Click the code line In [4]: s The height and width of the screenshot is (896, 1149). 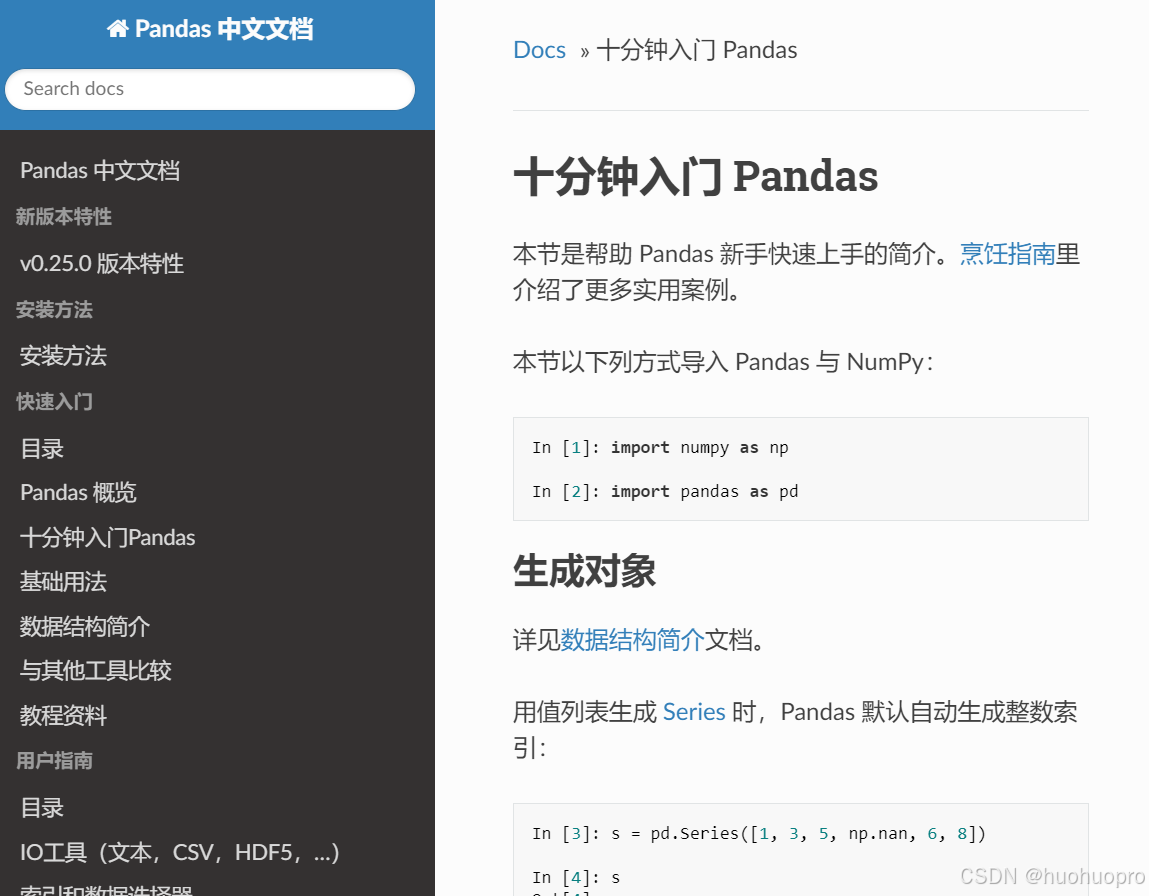(x=576, y=878)
